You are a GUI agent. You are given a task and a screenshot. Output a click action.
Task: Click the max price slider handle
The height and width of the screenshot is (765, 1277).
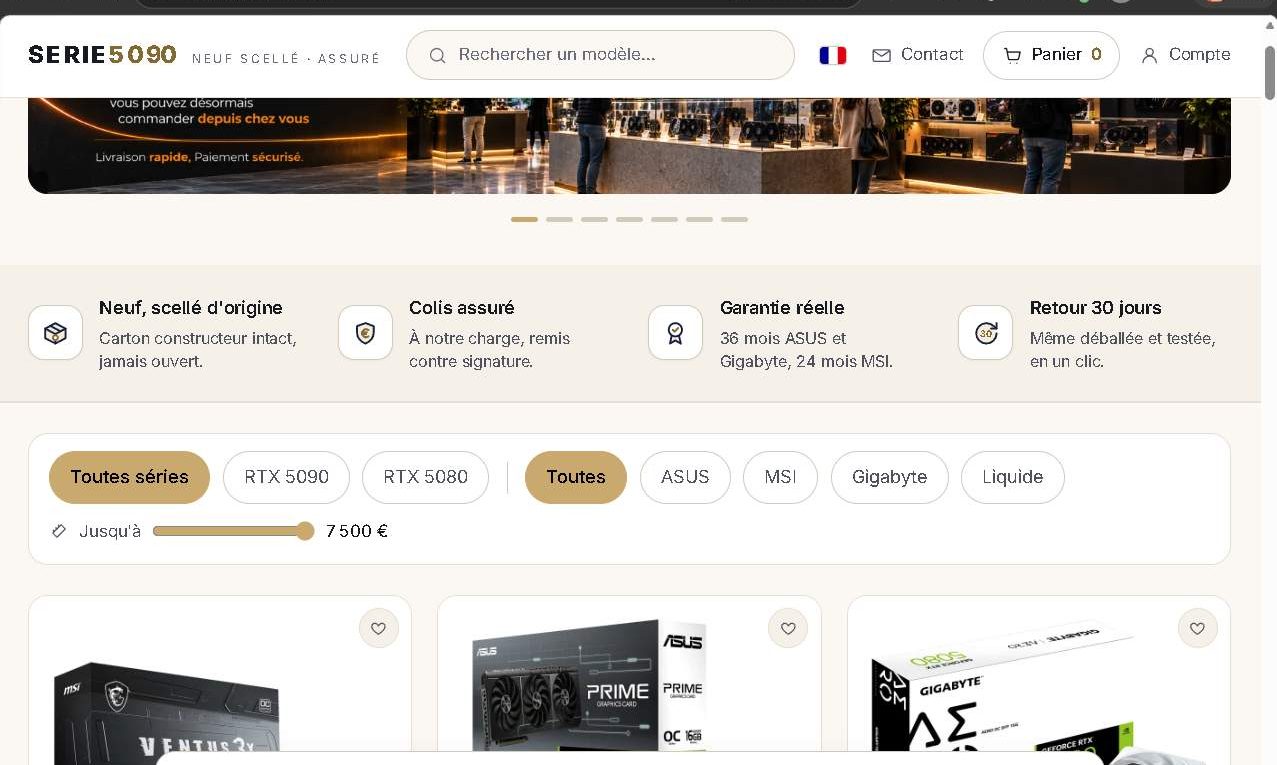(305, 531)
